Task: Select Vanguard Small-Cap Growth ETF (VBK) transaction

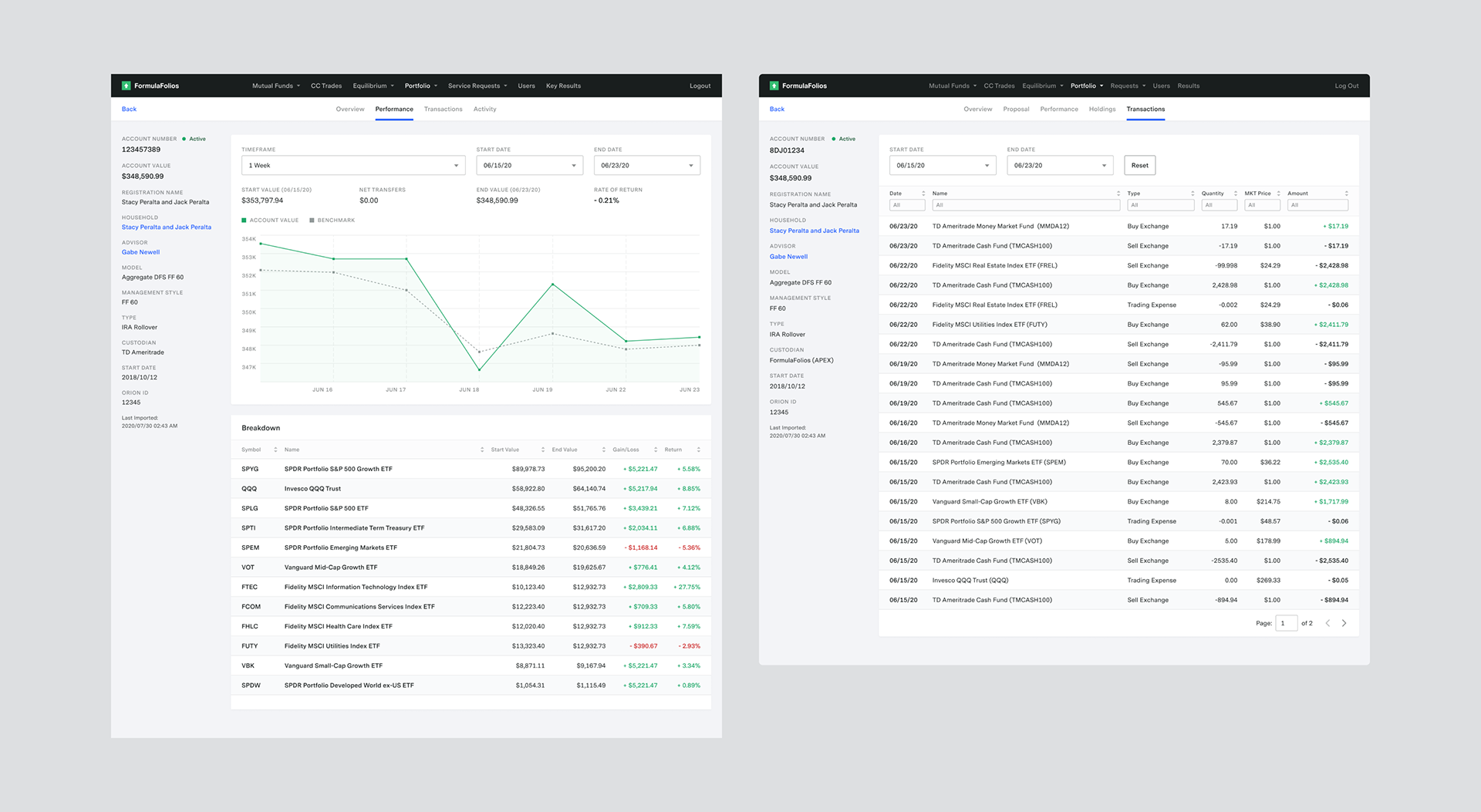Action: pyautogui.click(x=1118, y=502)
